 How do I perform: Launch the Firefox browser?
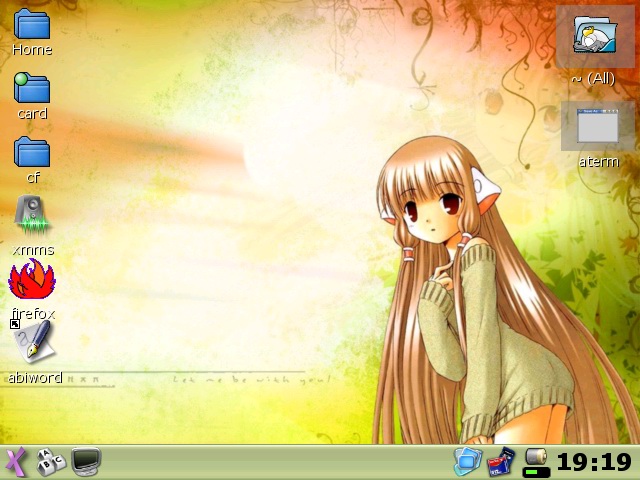pos(32,280)
